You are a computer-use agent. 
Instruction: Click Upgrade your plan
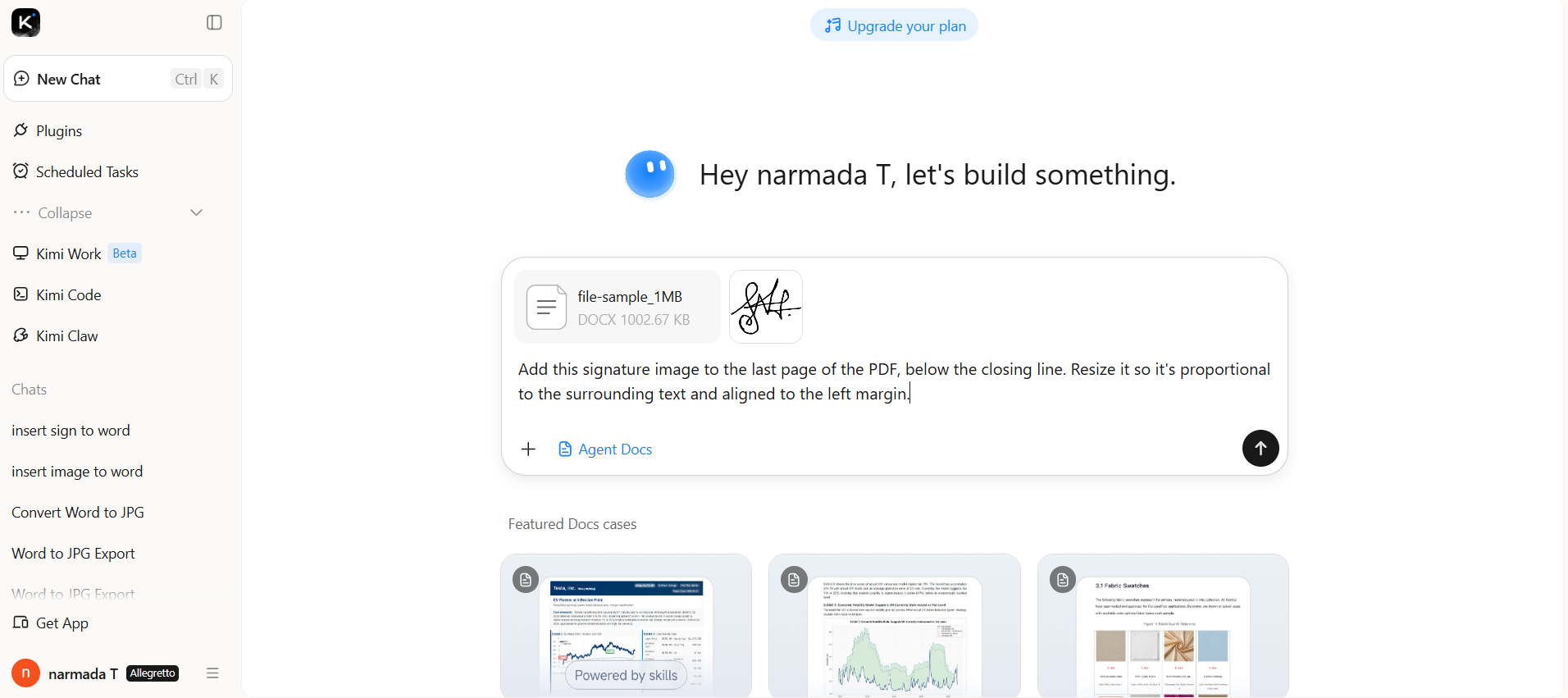tap(894, 25)
